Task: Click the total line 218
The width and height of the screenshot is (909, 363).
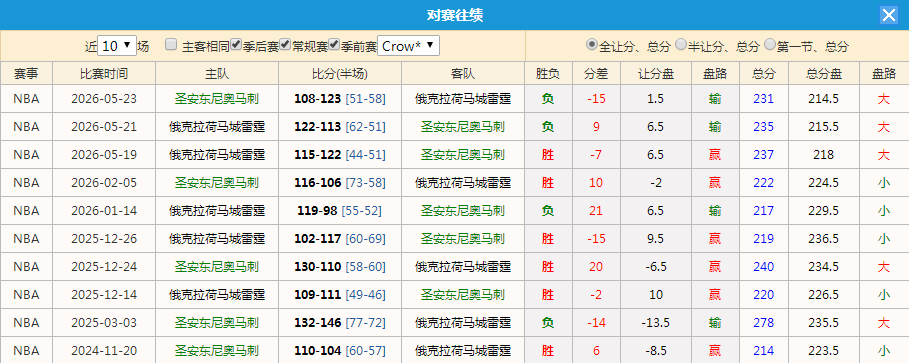Action: (824, 155)
